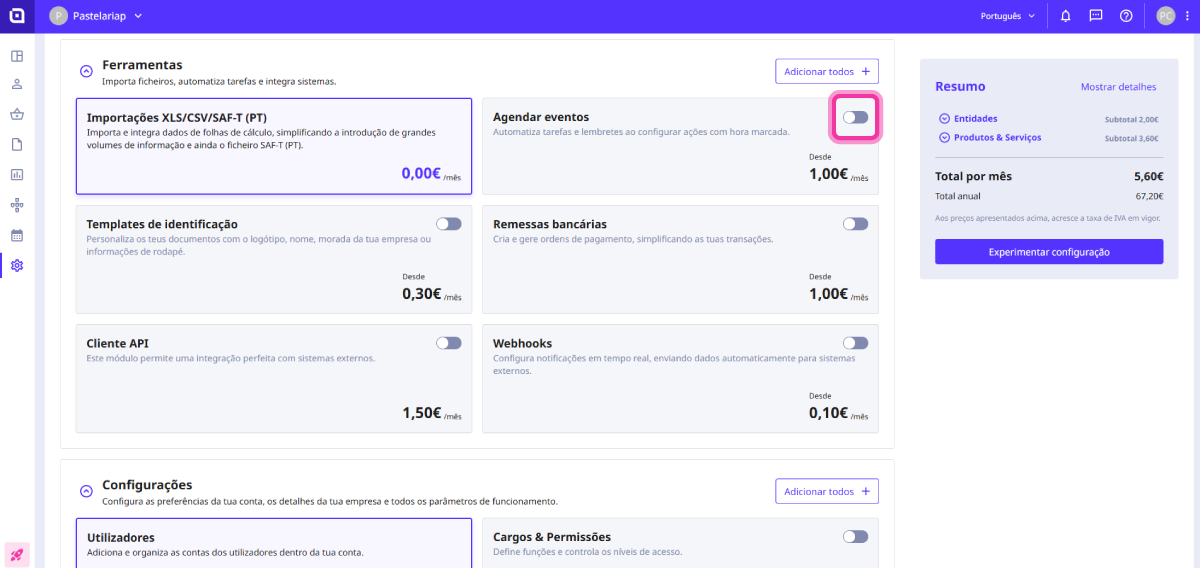Enable the Webhooks toggle

(x=855, y=343)
